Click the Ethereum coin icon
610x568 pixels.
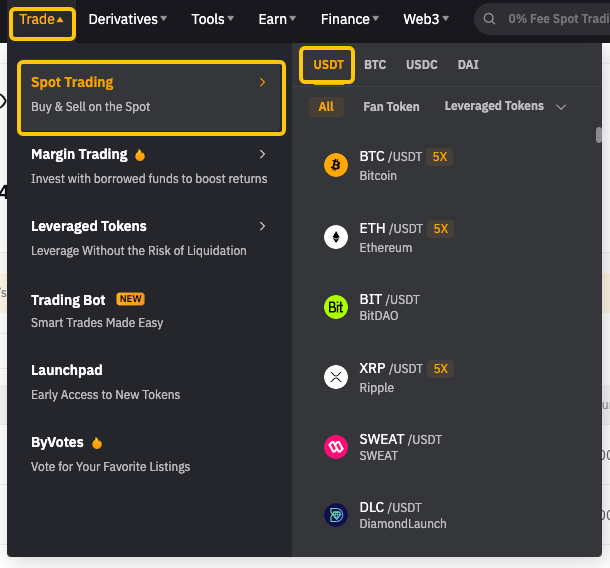pyautogui.click(x=336, y=237)
